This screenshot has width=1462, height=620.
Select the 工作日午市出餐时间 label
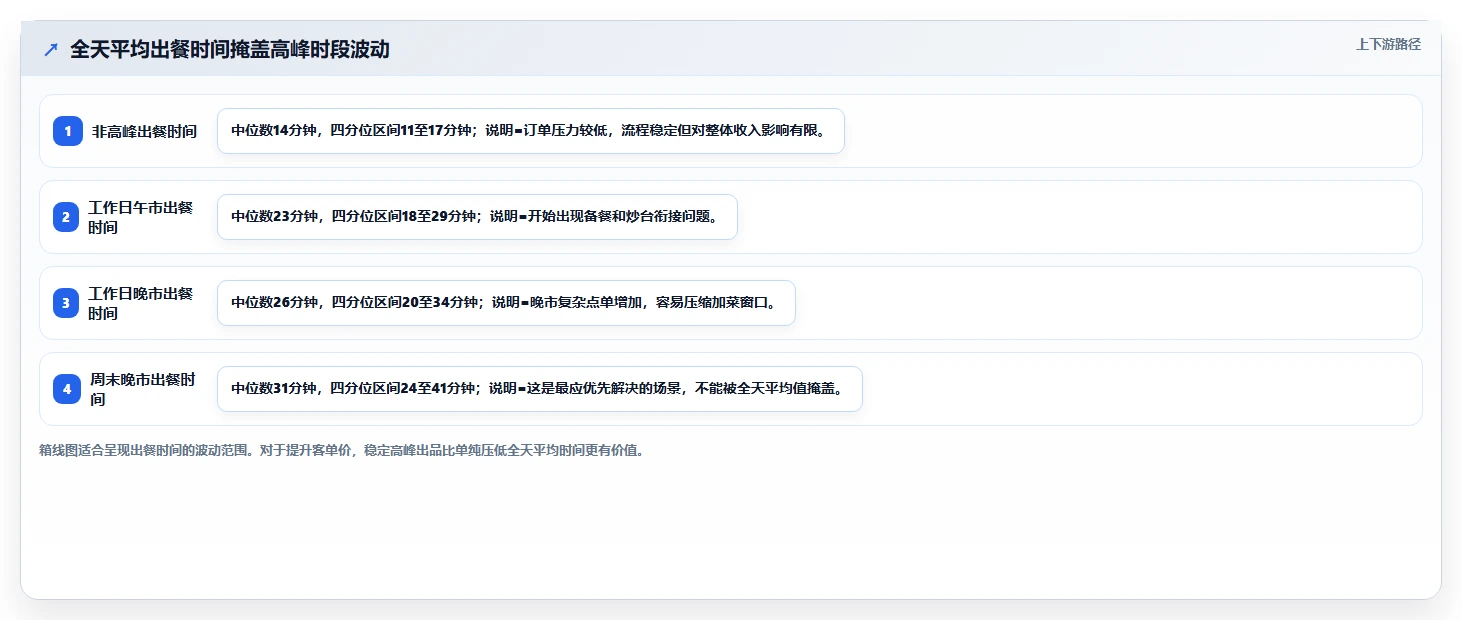(x=141, y=217)
